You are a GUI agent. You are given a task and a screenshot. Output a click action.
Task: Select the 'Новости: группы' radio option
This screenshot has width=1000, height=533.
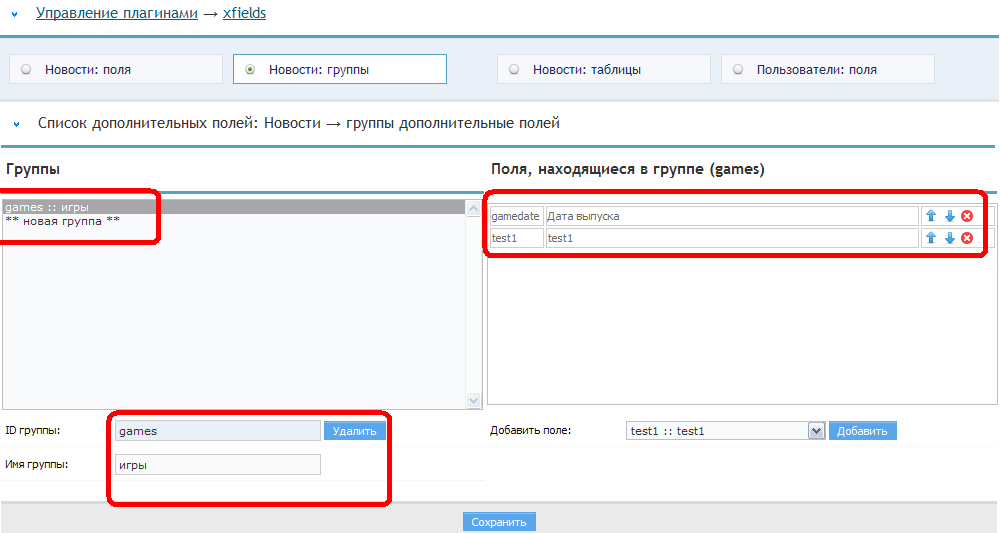click(250, 70)
